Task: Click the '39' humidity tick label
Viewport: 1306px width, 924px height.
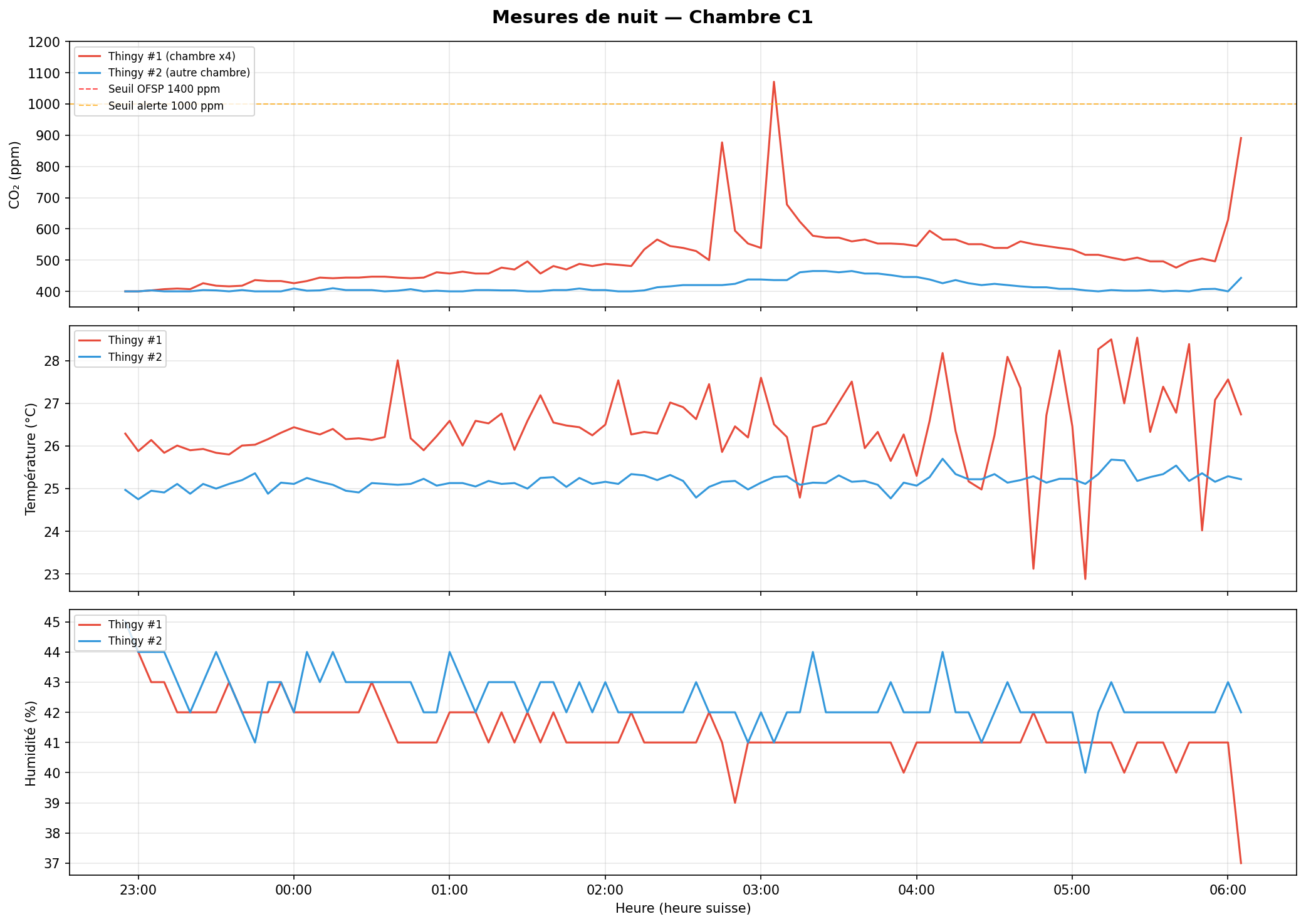Action: (x=52, y=804)
